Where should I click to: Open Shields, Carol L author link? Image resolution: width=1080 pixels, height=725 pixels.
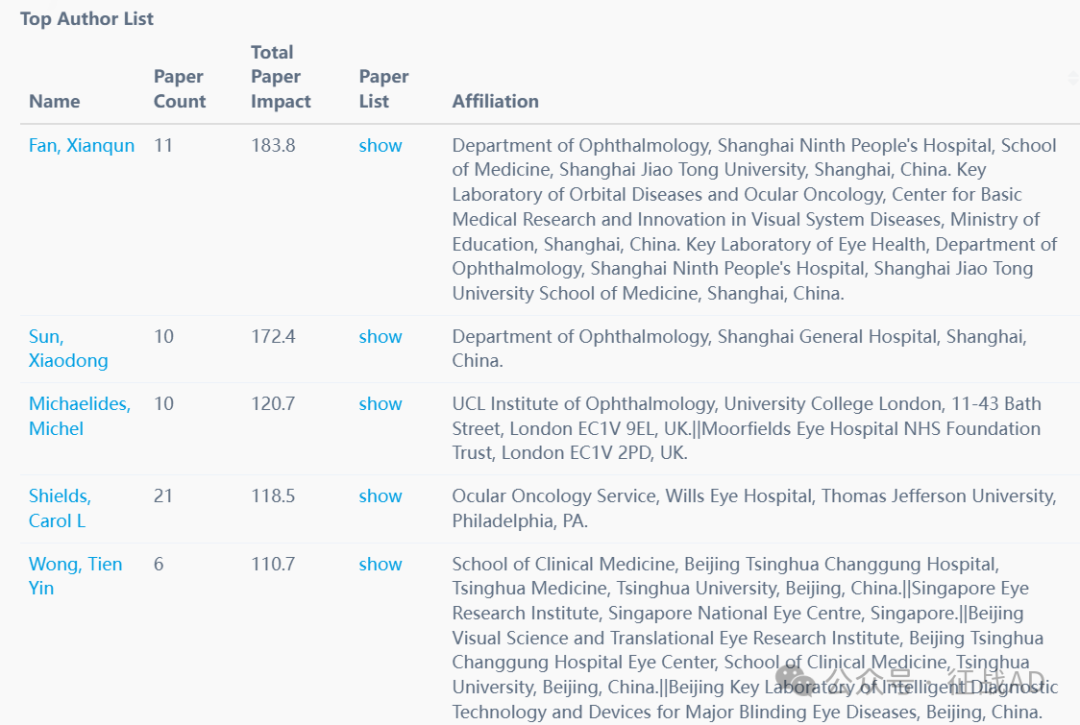tap(59, 508)
